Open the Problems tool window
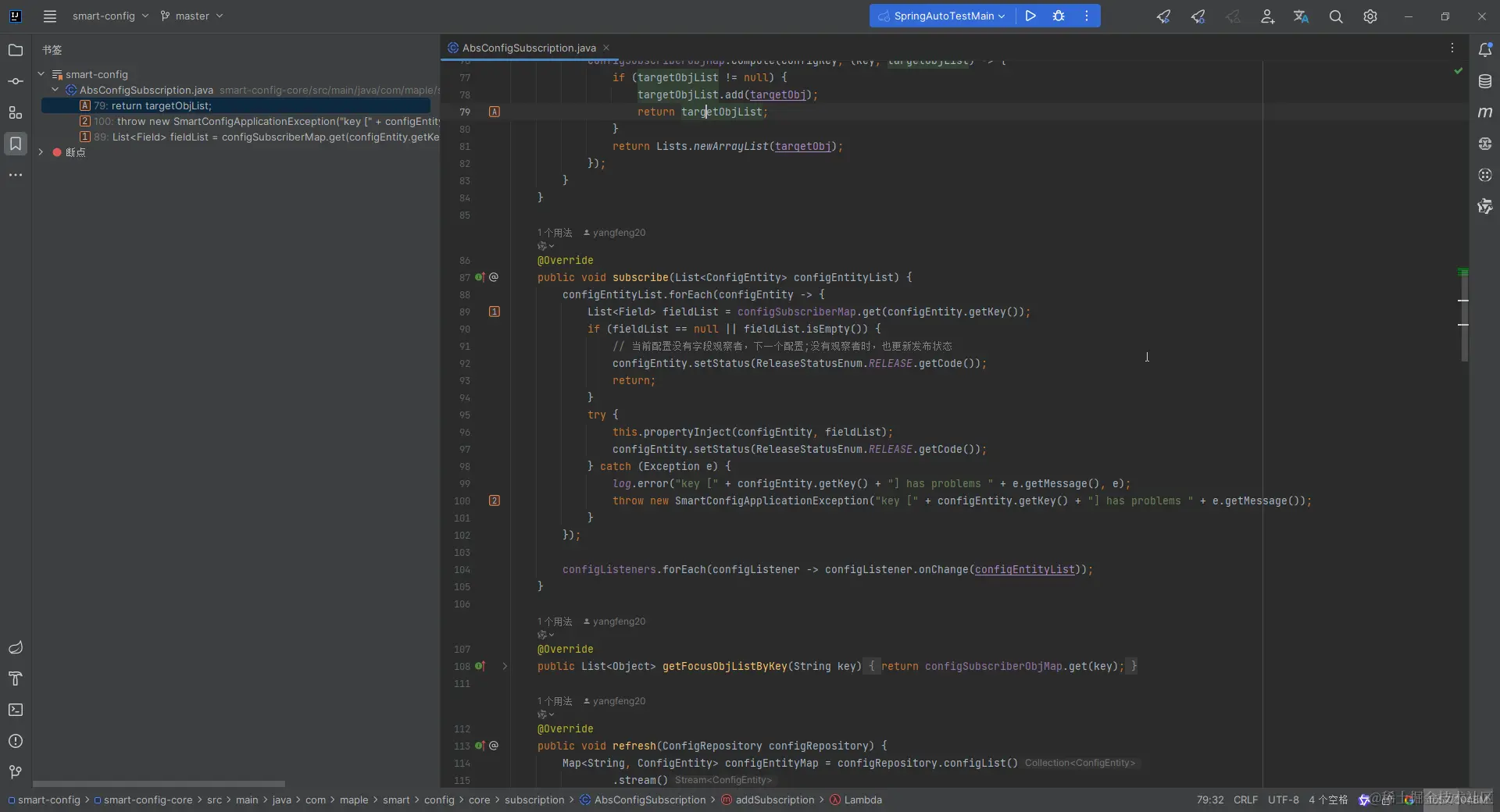 [x=15, y=741]
